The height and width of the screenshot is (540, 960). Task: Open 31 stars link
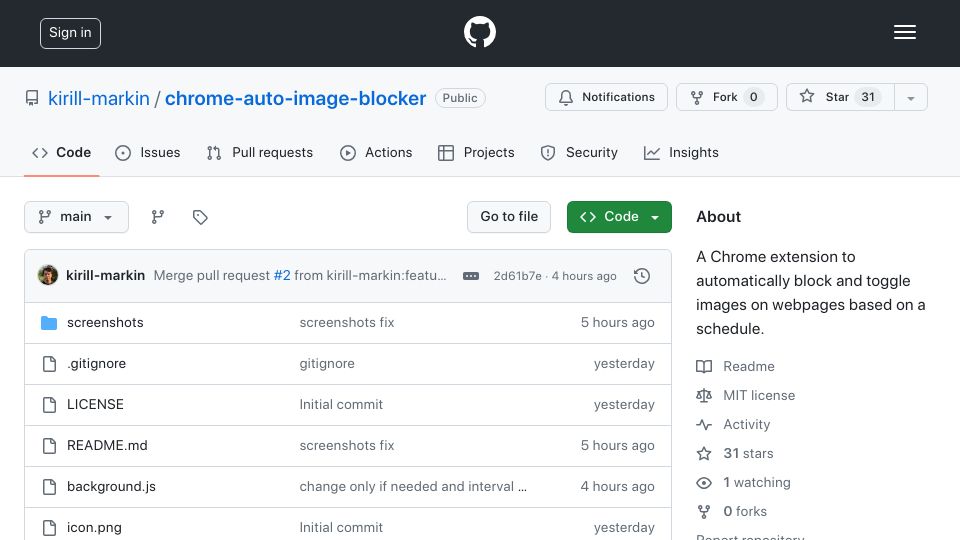[x=735, y=454]
